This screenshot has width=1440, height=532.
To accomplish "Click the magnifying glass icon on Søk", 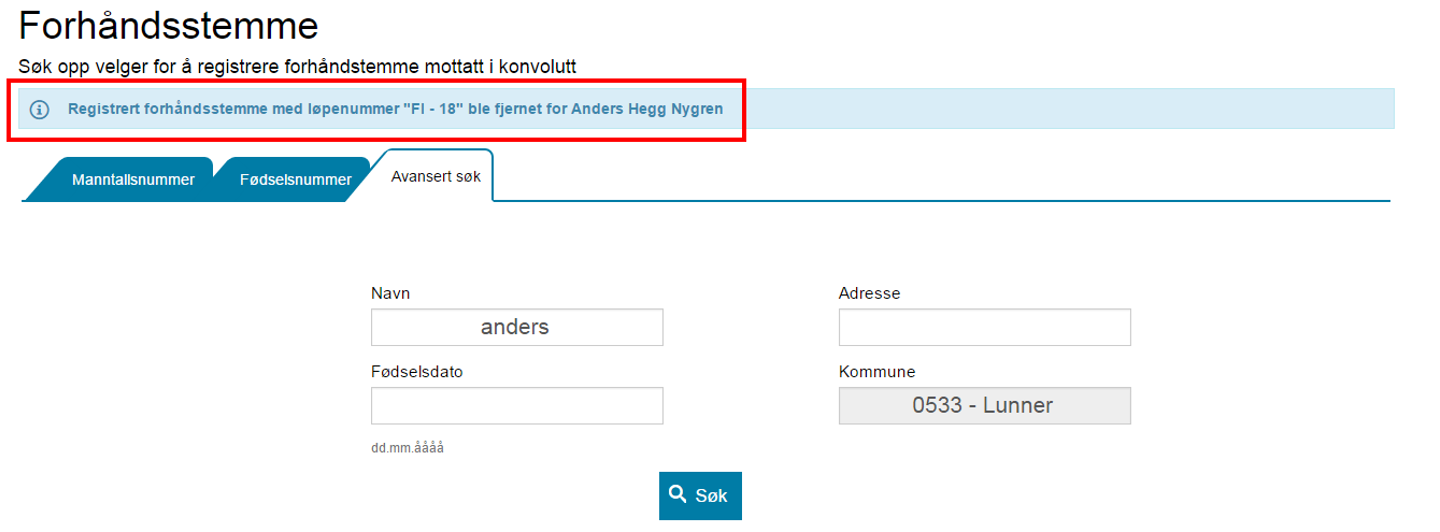I will coord(678,494).
